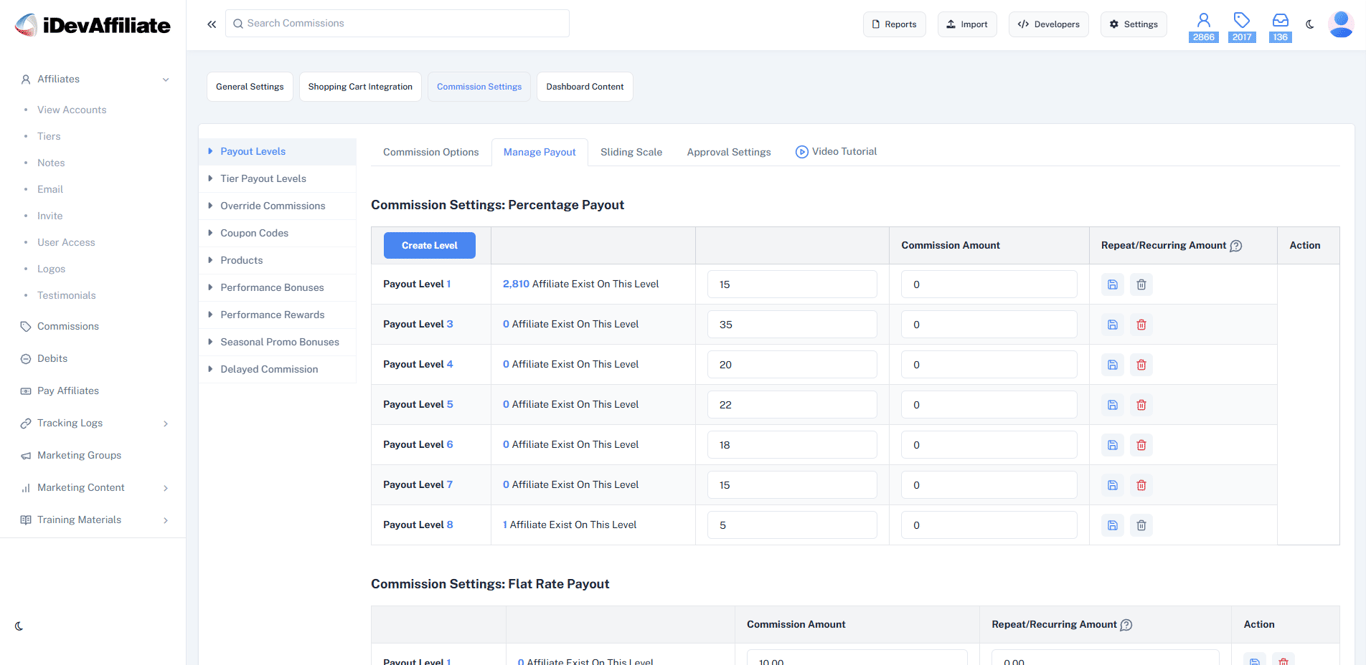Collapse the sidebar with the double-chevron icon
Viewport: 1366px width, 665px height.
pyautogui.click(x=211, y=23)
